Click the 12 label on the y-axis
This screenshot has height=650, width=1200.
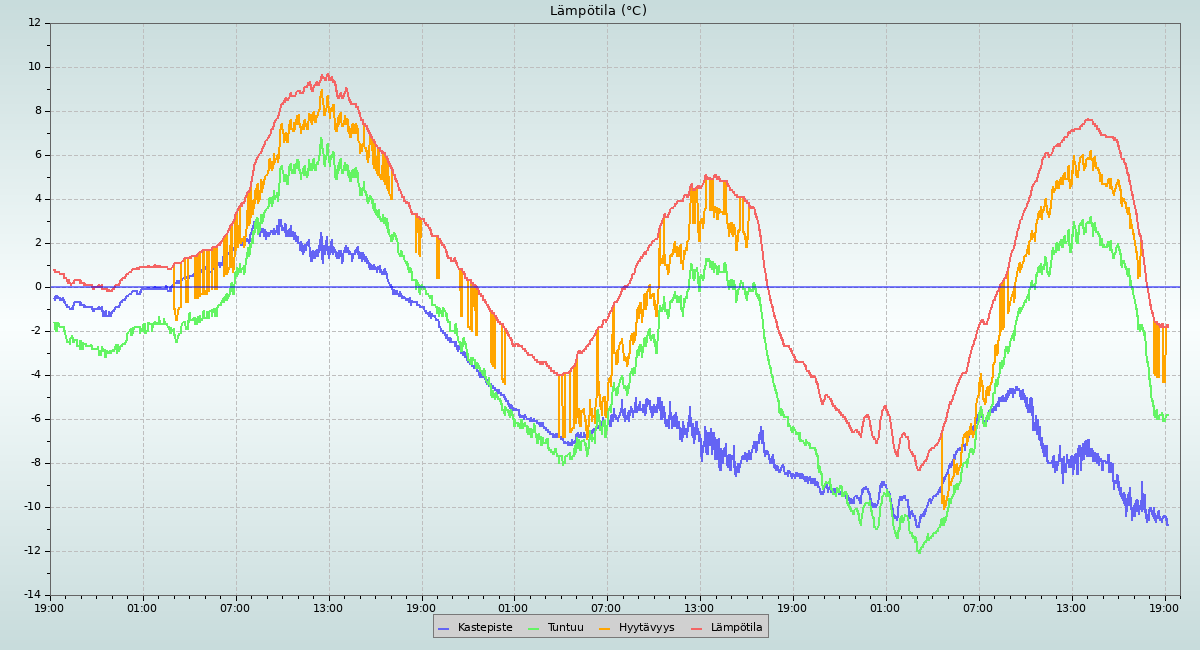[35, 23]
